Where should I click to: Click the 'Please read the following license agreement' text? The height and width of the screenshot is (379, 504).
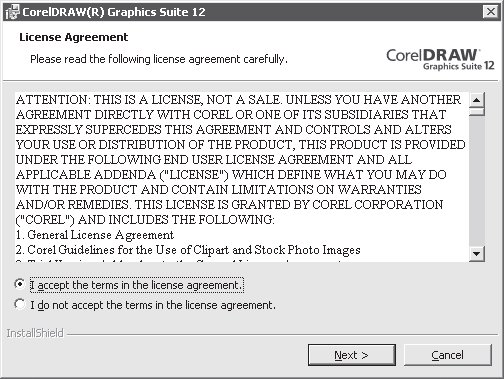click(x=159, y=59)
